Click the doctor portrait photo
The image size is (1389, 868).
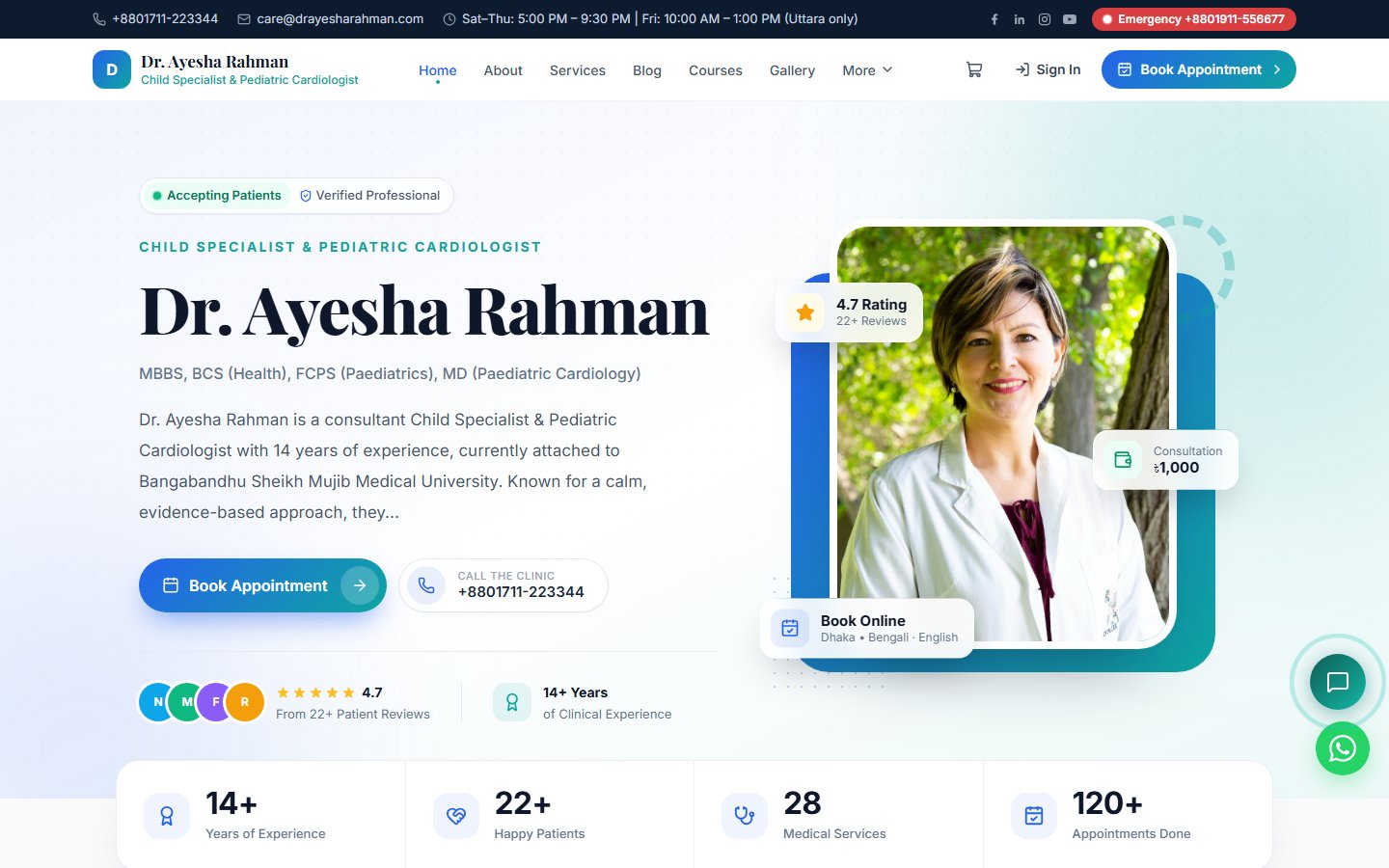(x=1003, y=434)
